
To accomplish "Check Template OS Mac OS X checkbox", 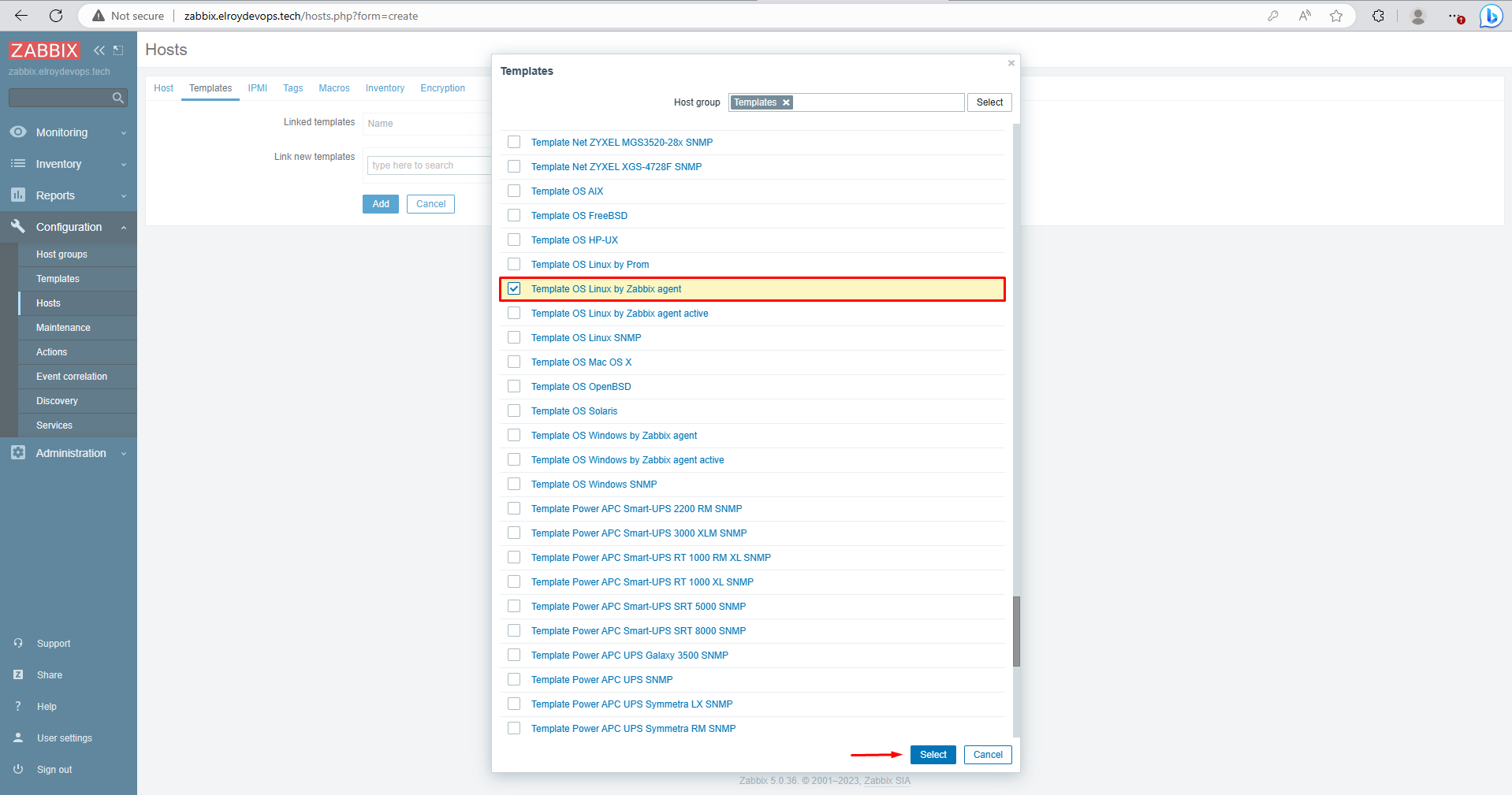I will pos(514,362).
